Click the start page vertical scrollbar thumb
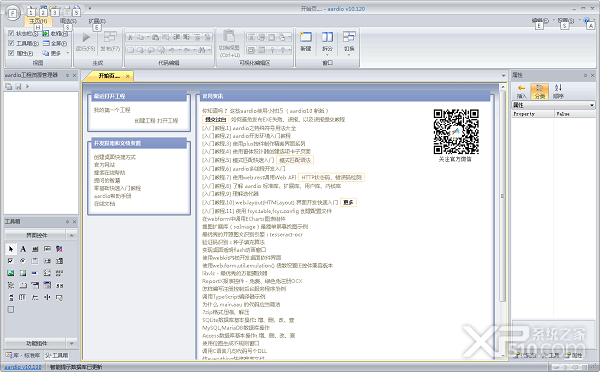The image size is (600, 372). [x=502, y=196]
